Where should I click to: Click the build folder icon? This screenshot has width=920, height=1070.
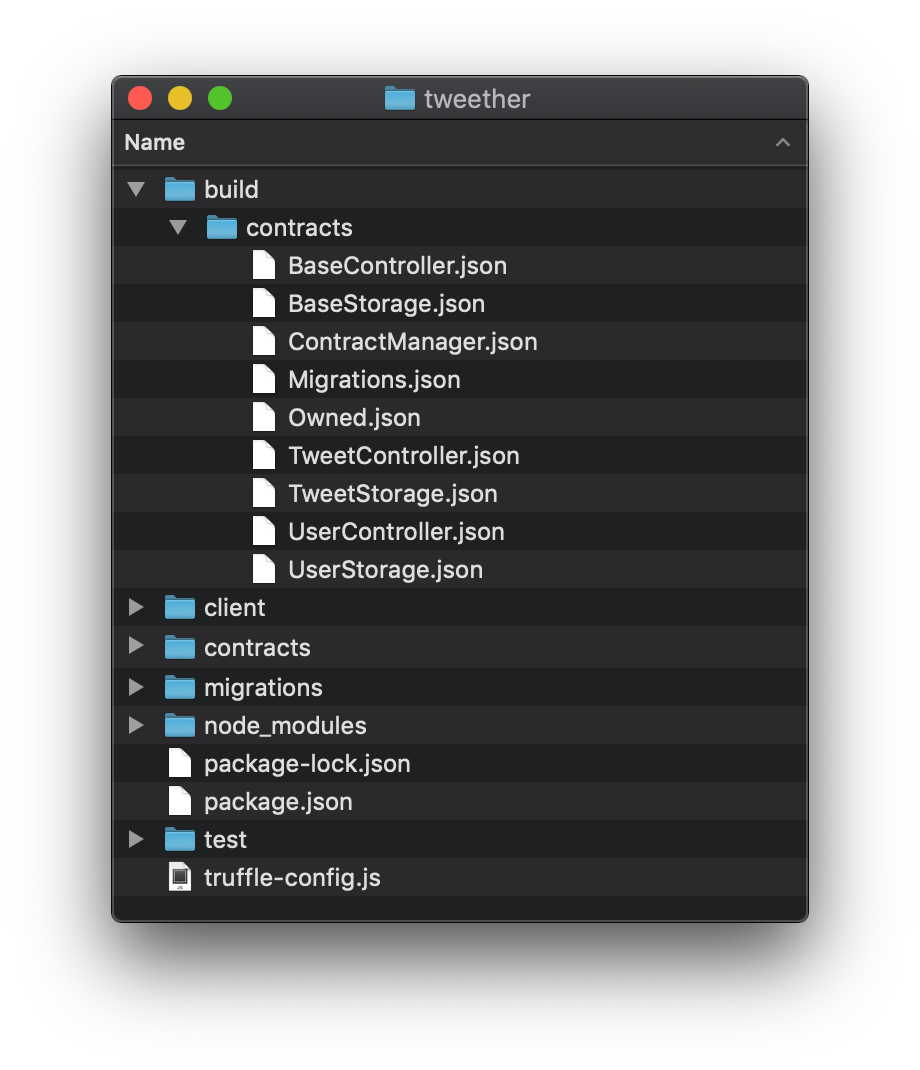[x=180, y=189]
